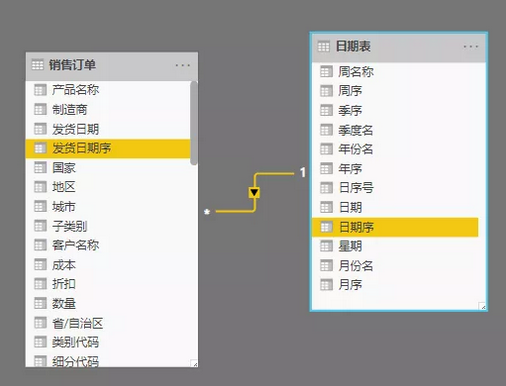Click the 销售订单 table header icon

(x=37, y=65)
